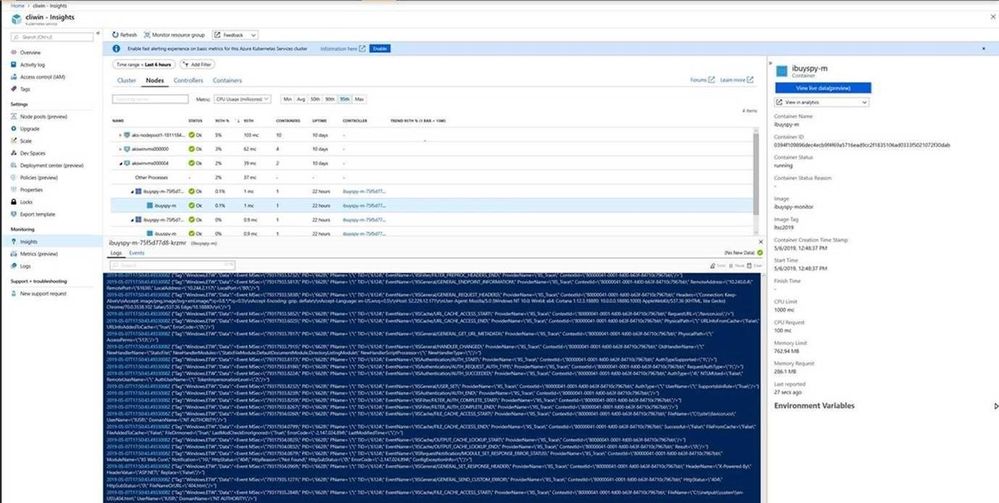This screenshot has width=999, height=503.
Task: Open Deployment center (preview)
Action: click(x=52, y=165)
